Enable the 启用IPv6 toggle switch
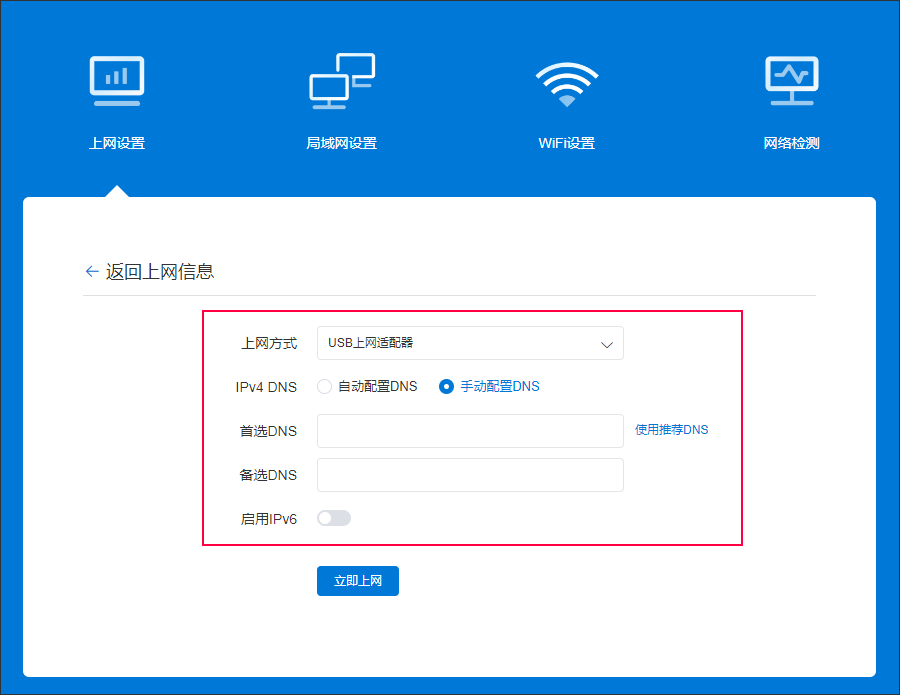The width and height of the screenshot is (900, 695). tap(334, 518)
